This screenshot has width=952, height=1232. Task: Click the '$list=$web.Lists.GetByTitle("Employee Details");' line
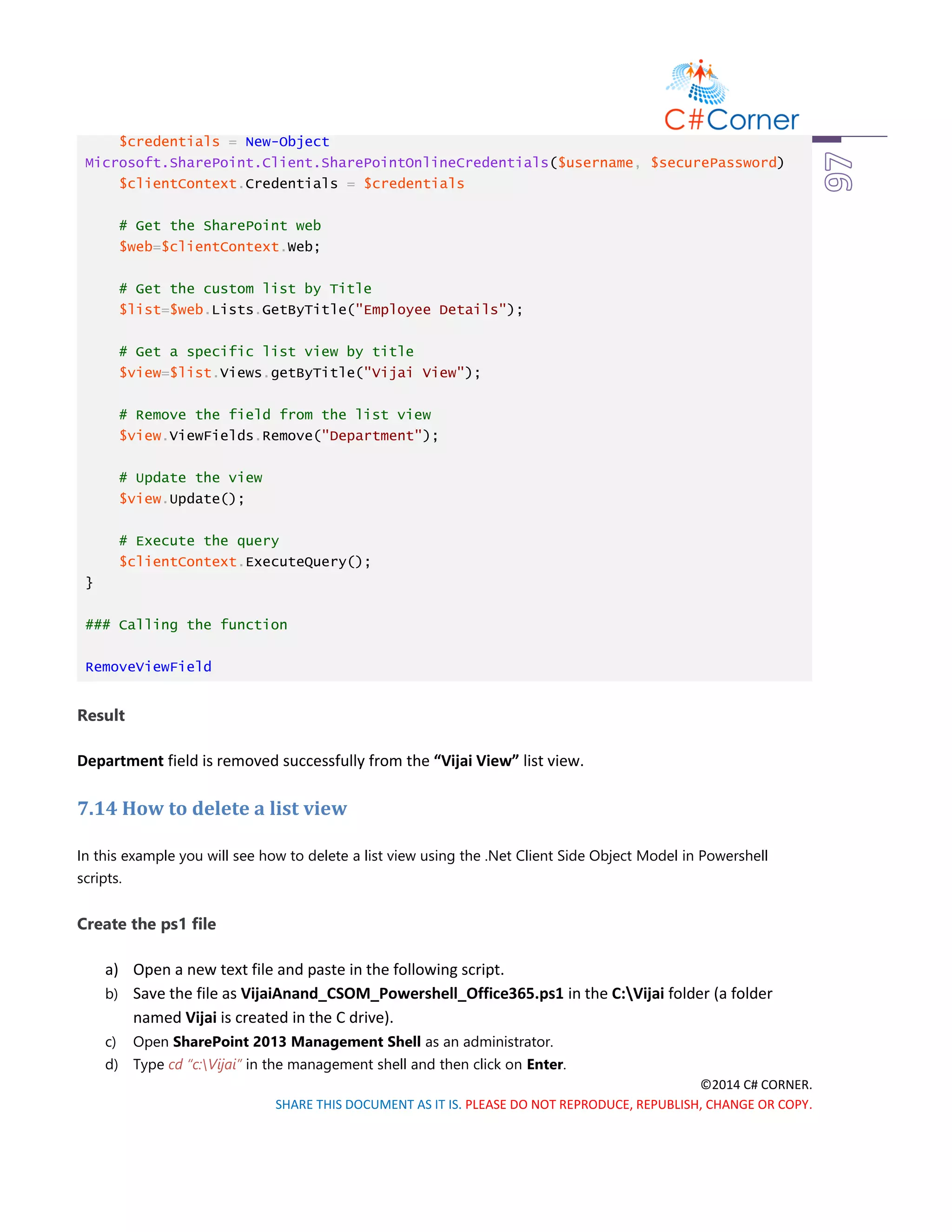tap(321, 310)
